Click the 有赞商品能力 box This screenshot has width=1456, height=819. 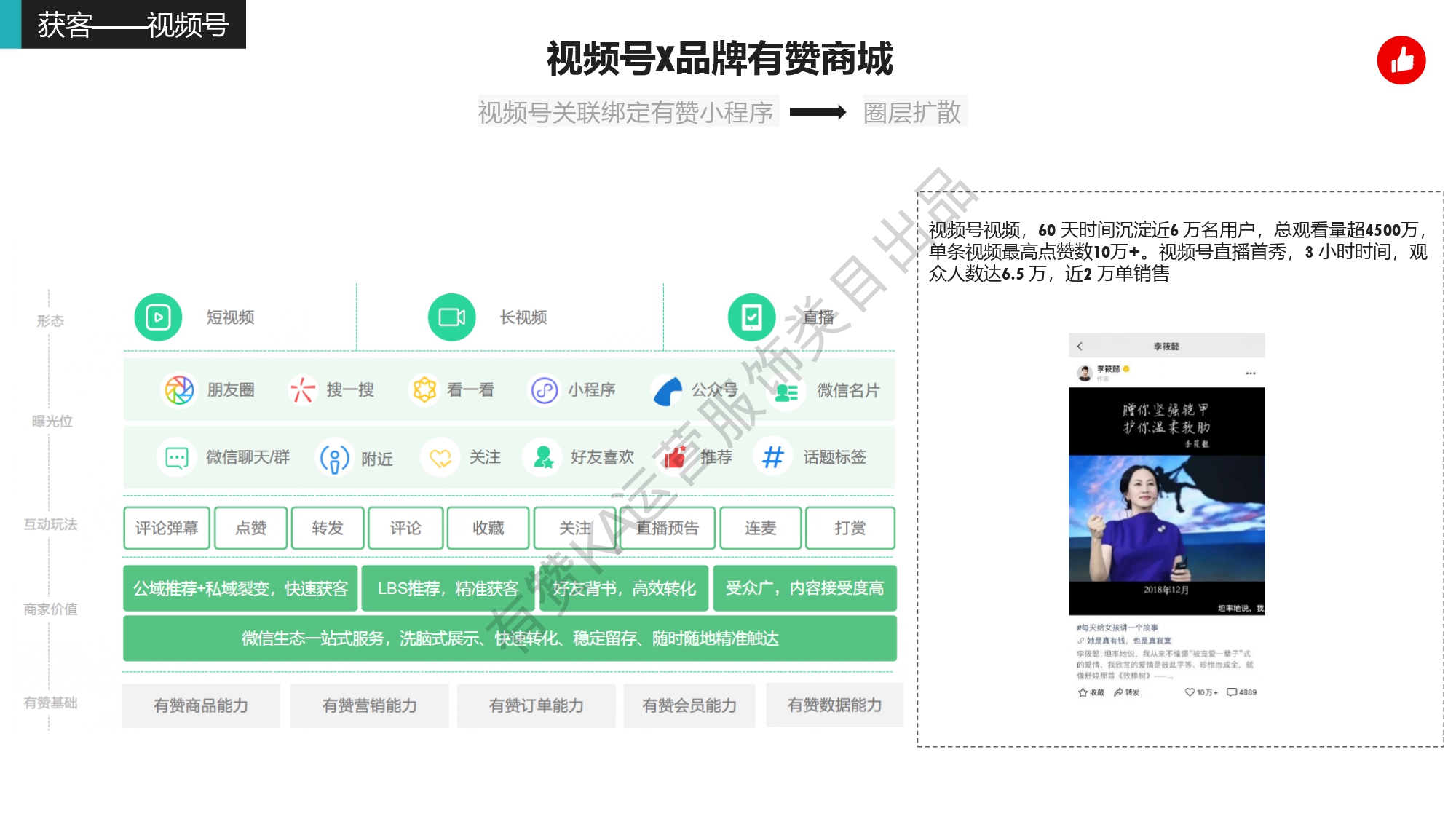(x=201, y=705)
